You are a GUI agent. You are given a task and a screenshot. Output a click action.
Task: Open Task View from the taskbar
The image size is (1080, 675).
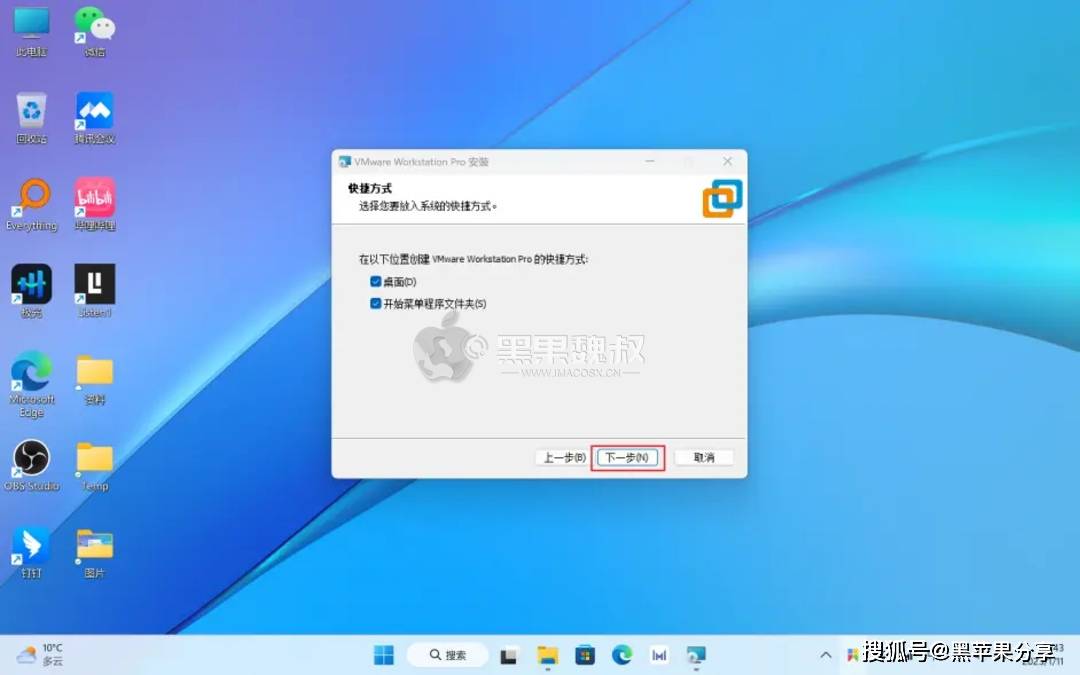tap(509, 655)
